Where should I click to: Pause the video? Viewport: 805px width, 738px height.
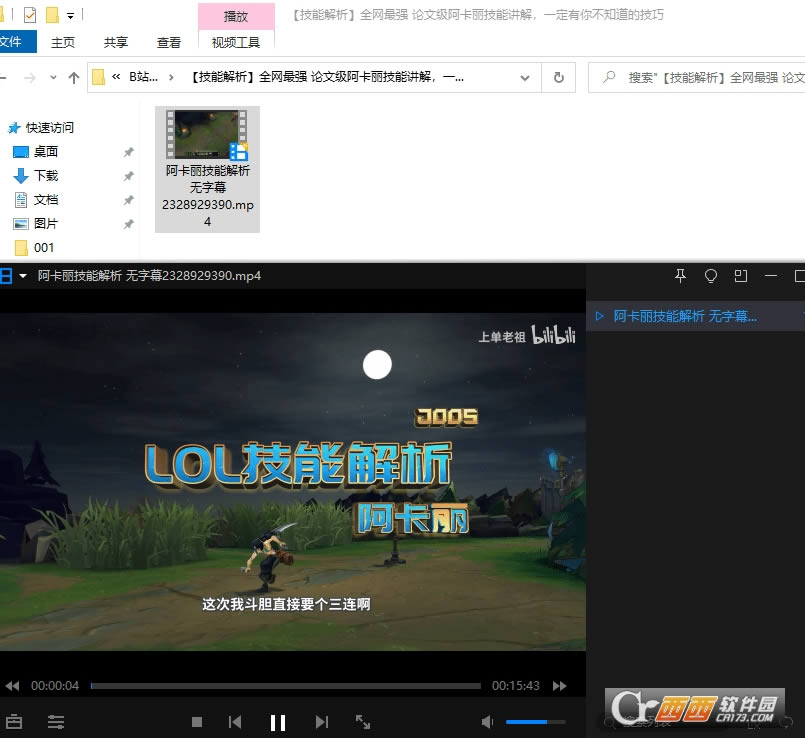pos(278,722)
